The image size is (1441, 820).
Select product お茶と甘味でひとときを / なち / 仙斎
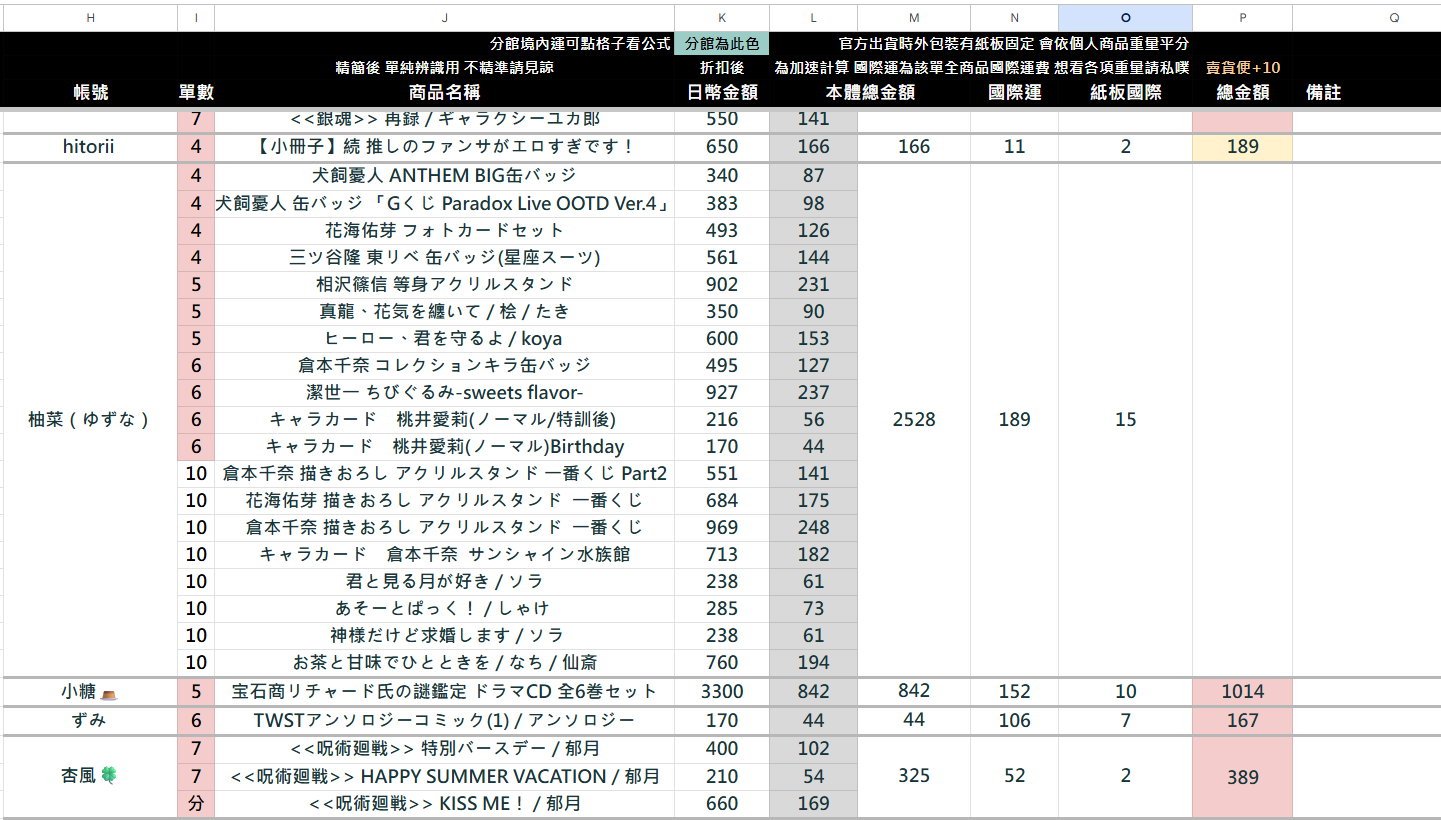tap(444, 662)
